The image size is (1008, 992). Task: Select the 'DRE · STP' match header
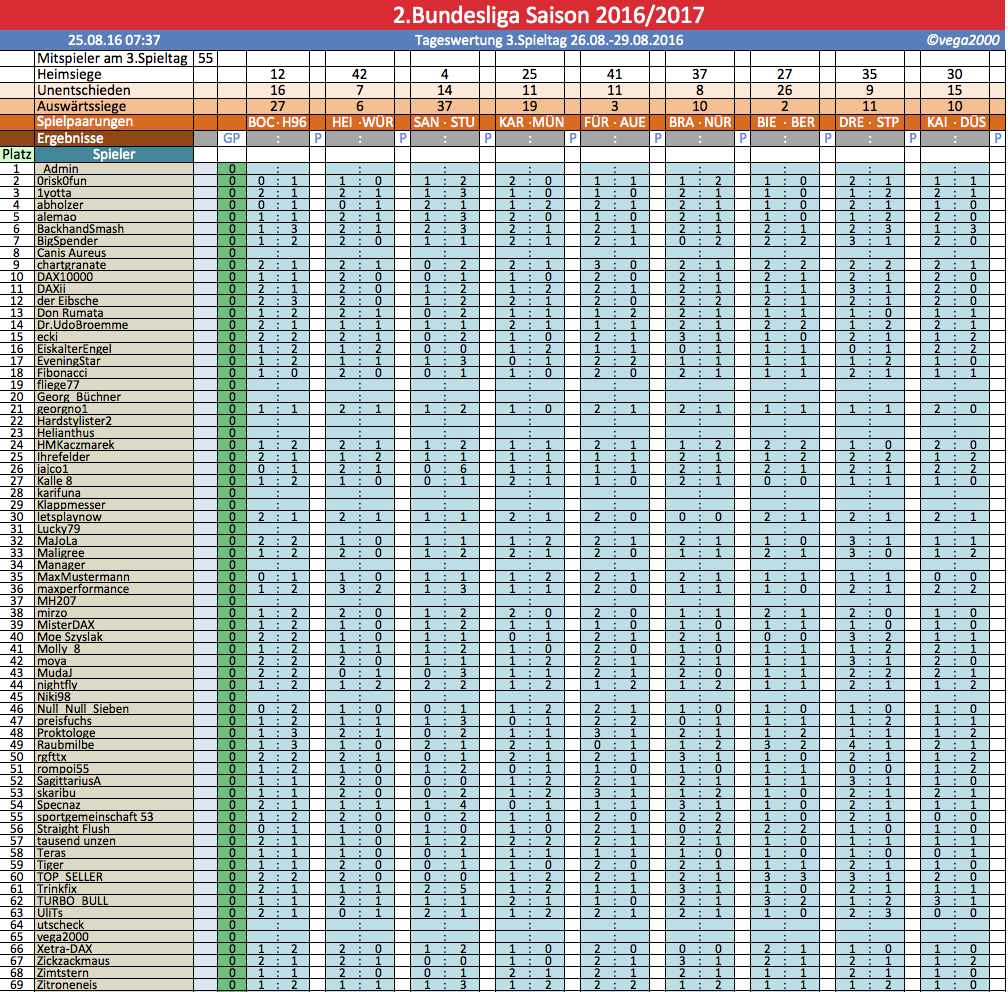point(869,122)
